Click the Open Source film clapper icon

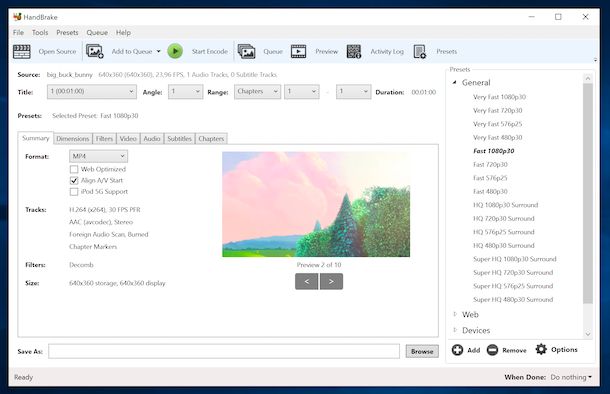click(22, 51)
